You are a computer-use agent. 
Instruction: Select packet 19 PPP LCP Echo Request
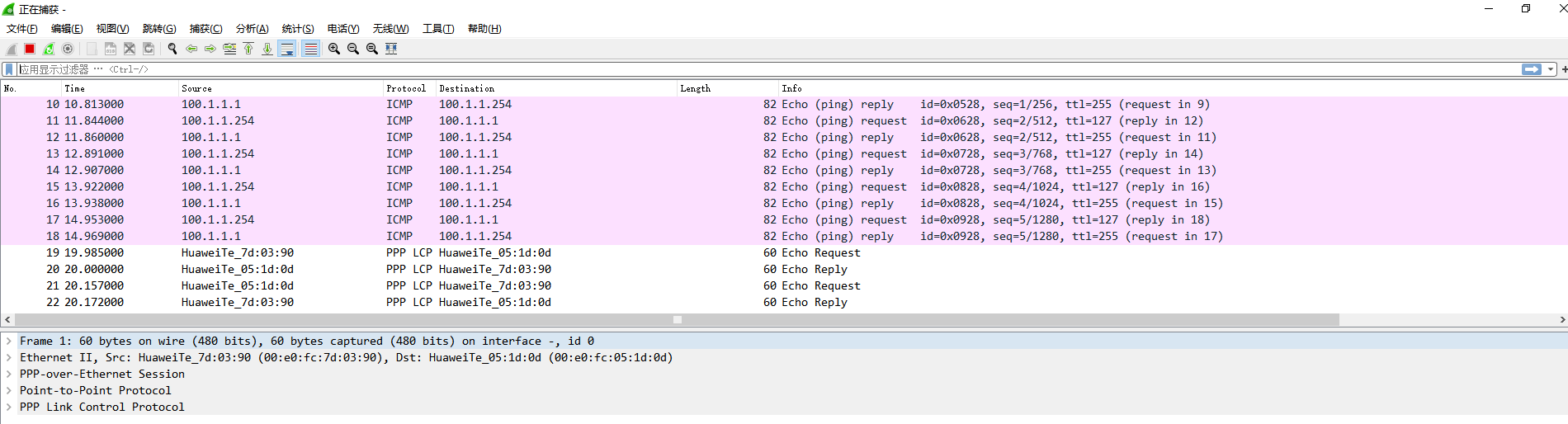pyautogui.click(x=784, y=253)
